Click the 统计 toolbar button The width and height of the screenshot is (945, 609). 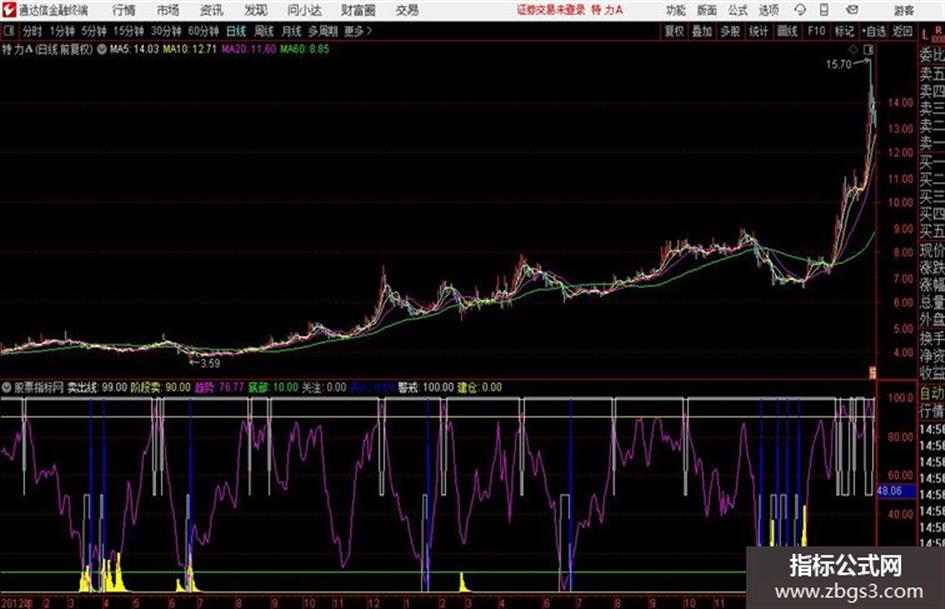(x=759, y=31)
